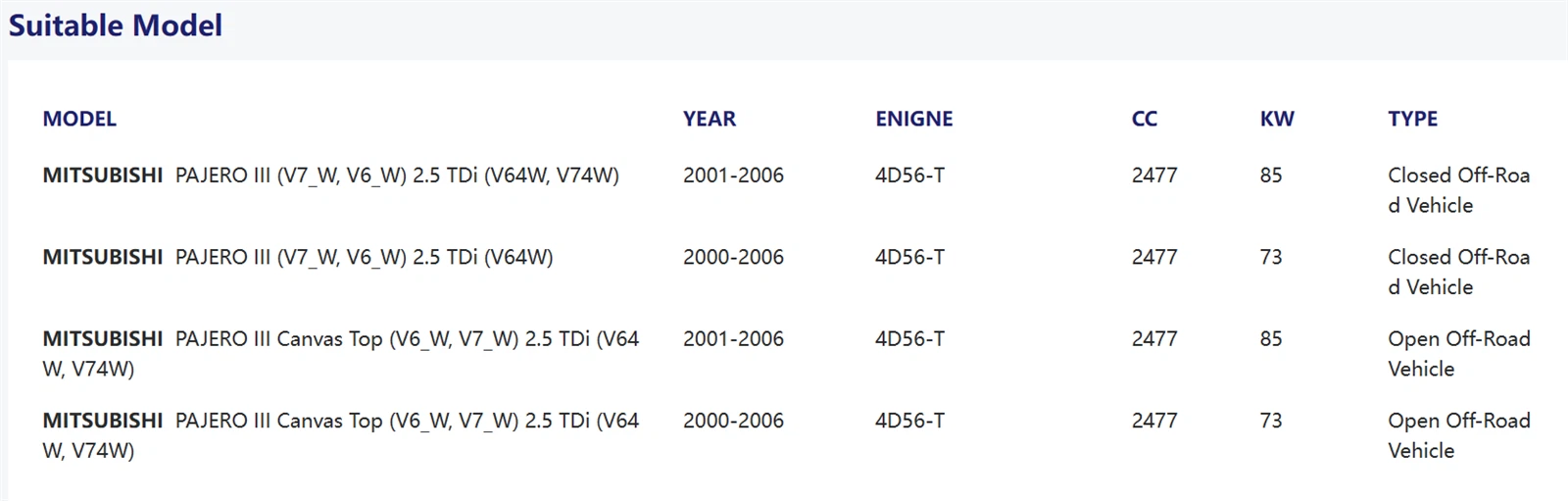
Task: Select Pajero III 2.5 TDi (V64W) model
Action: coord(298,257)
